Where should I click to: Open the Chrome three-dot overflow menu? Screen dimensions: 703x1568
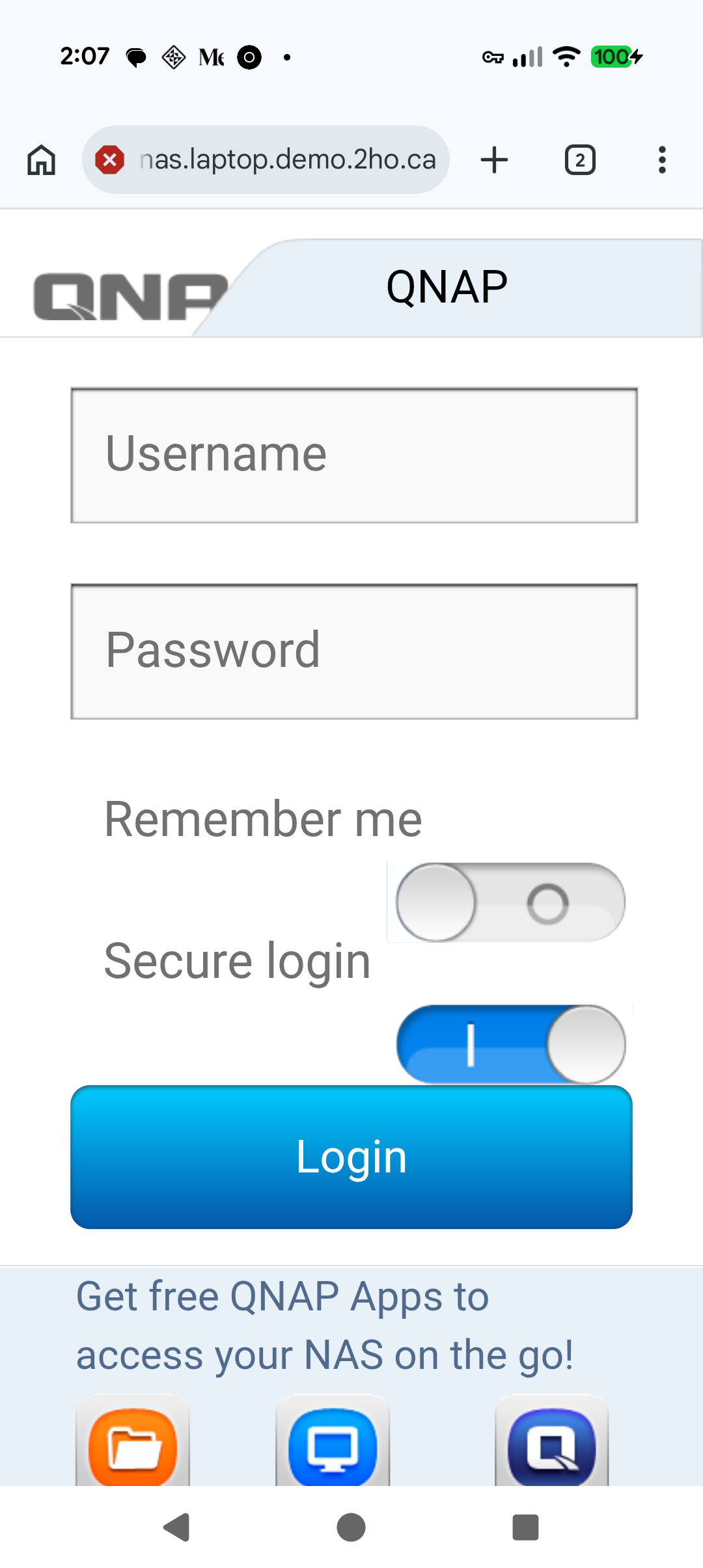[x=661, y=159]
